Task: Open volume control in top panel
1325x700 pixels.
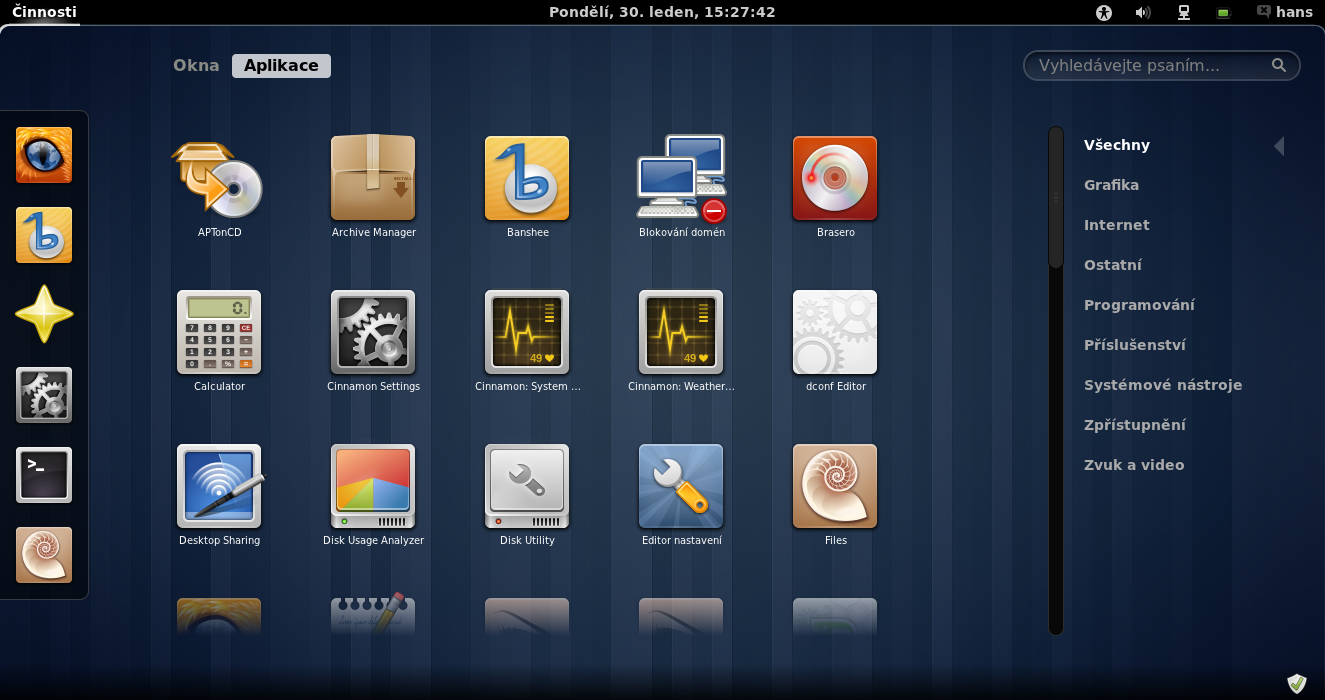Action: click(1143, 12)
